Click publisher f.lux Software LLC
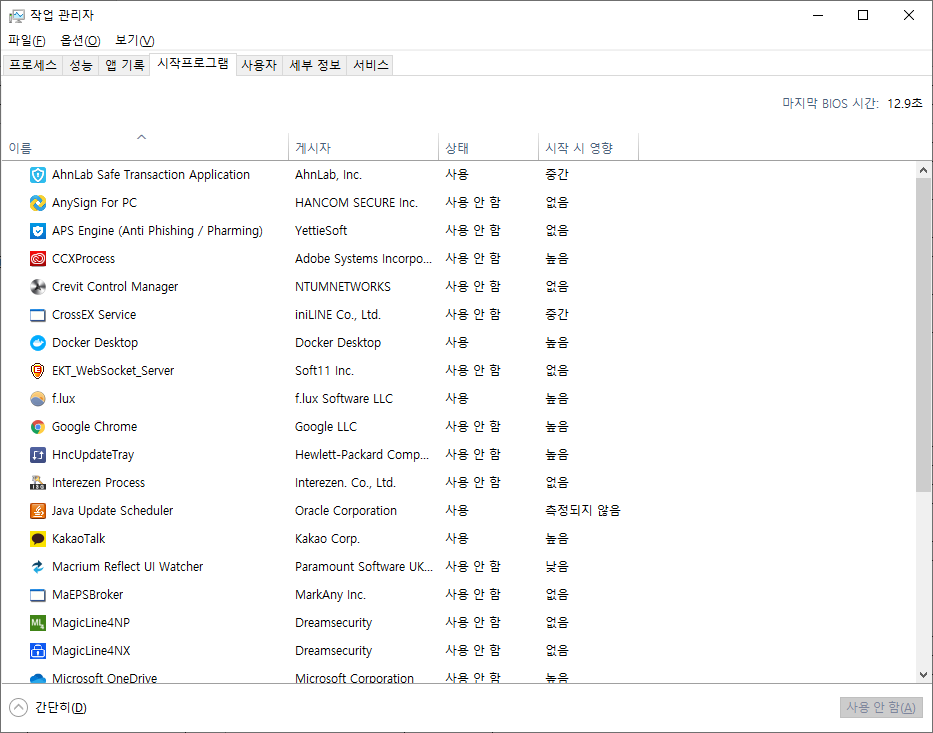Screen dimensions: 933x733 tap(344, 399)
